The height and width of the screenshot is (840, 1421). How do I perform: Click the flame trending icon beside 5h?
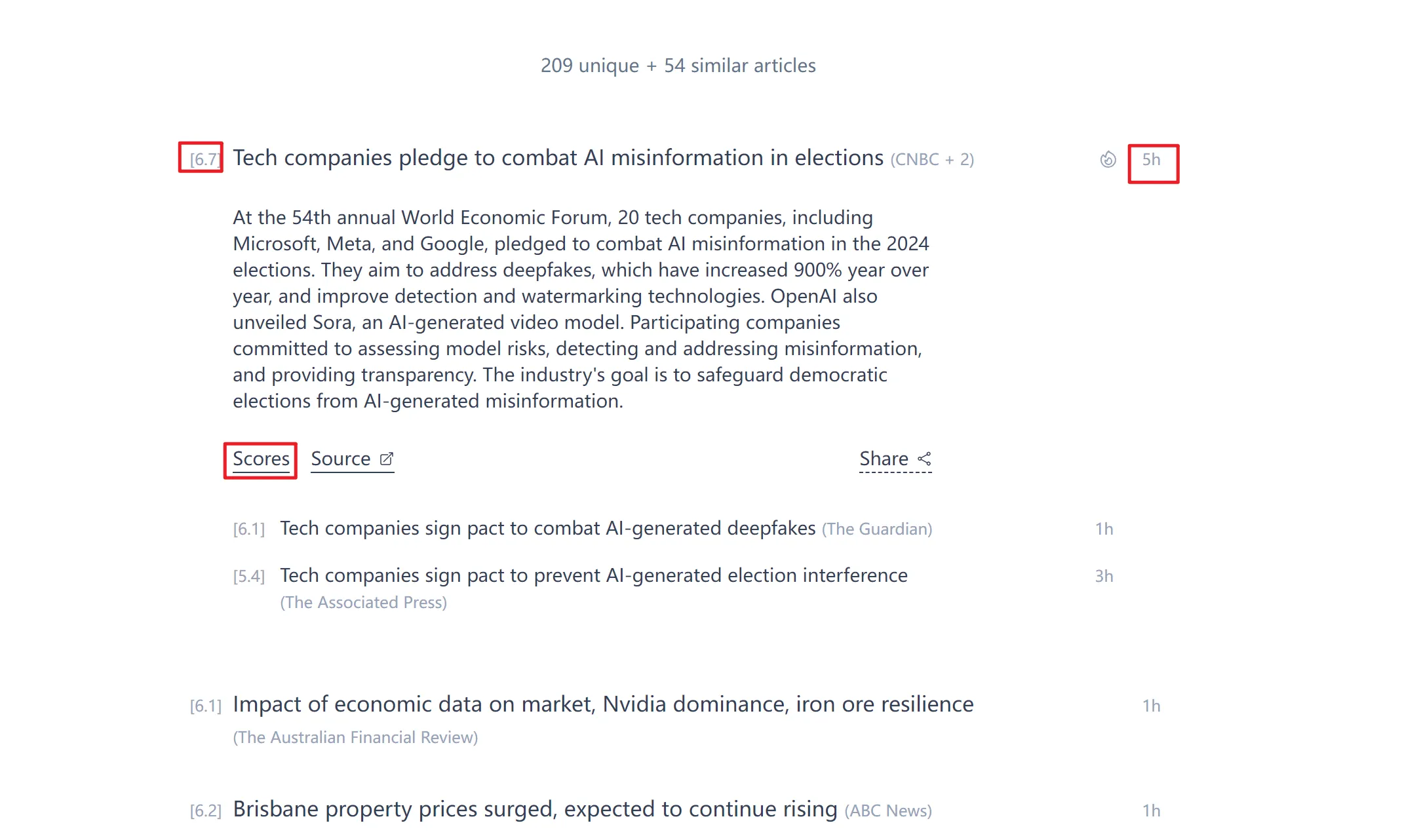coord(1108,159)
